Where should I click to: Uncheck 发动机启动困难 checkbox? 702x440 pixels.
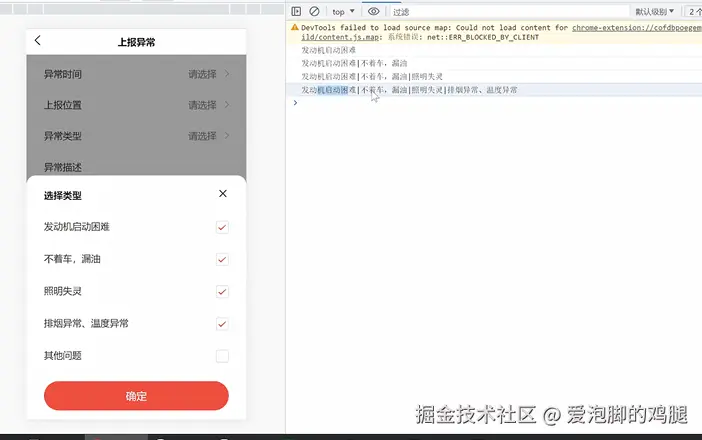point(222,227)
